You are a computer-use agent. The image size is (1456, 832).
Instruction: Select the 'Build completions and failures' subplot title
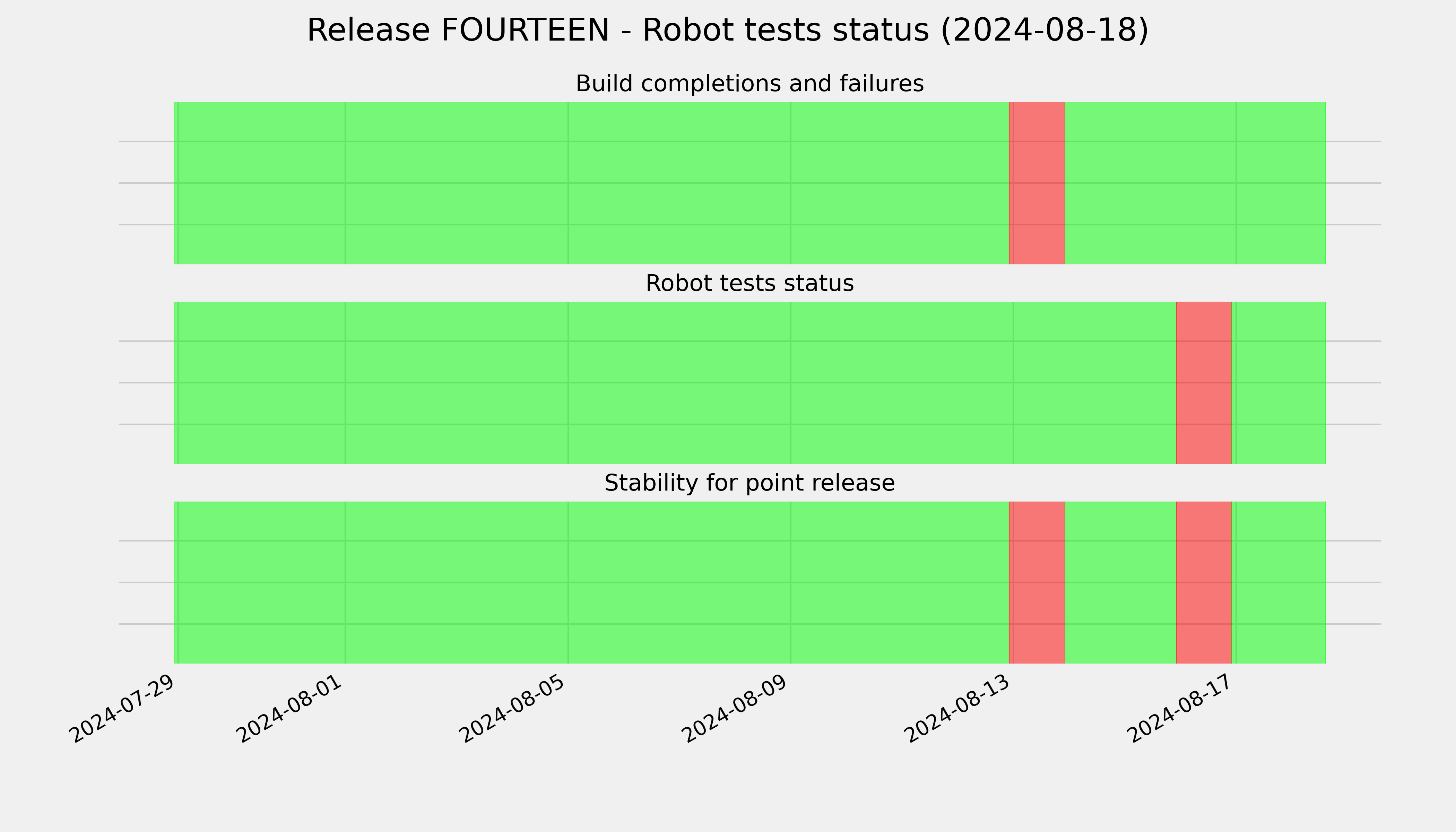749,84
